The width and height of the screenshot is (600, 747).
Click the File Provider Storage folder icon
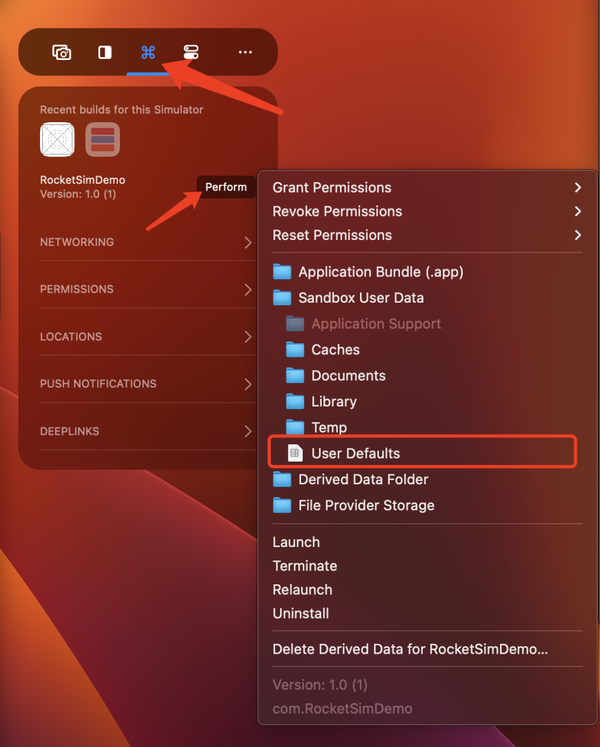click(282, 505)
